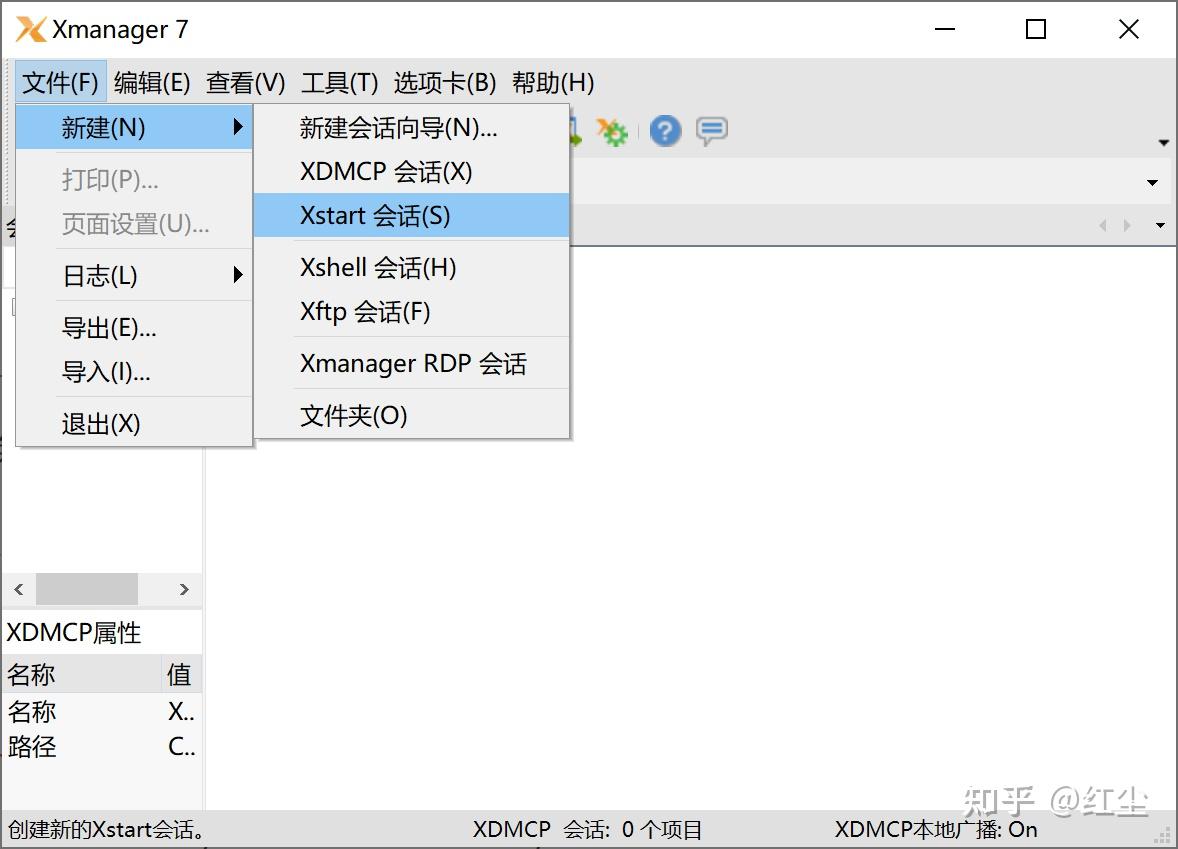1178x849 pixels.
Task: Open the address bar dropdown arrow
Action: click(1152, 182)
